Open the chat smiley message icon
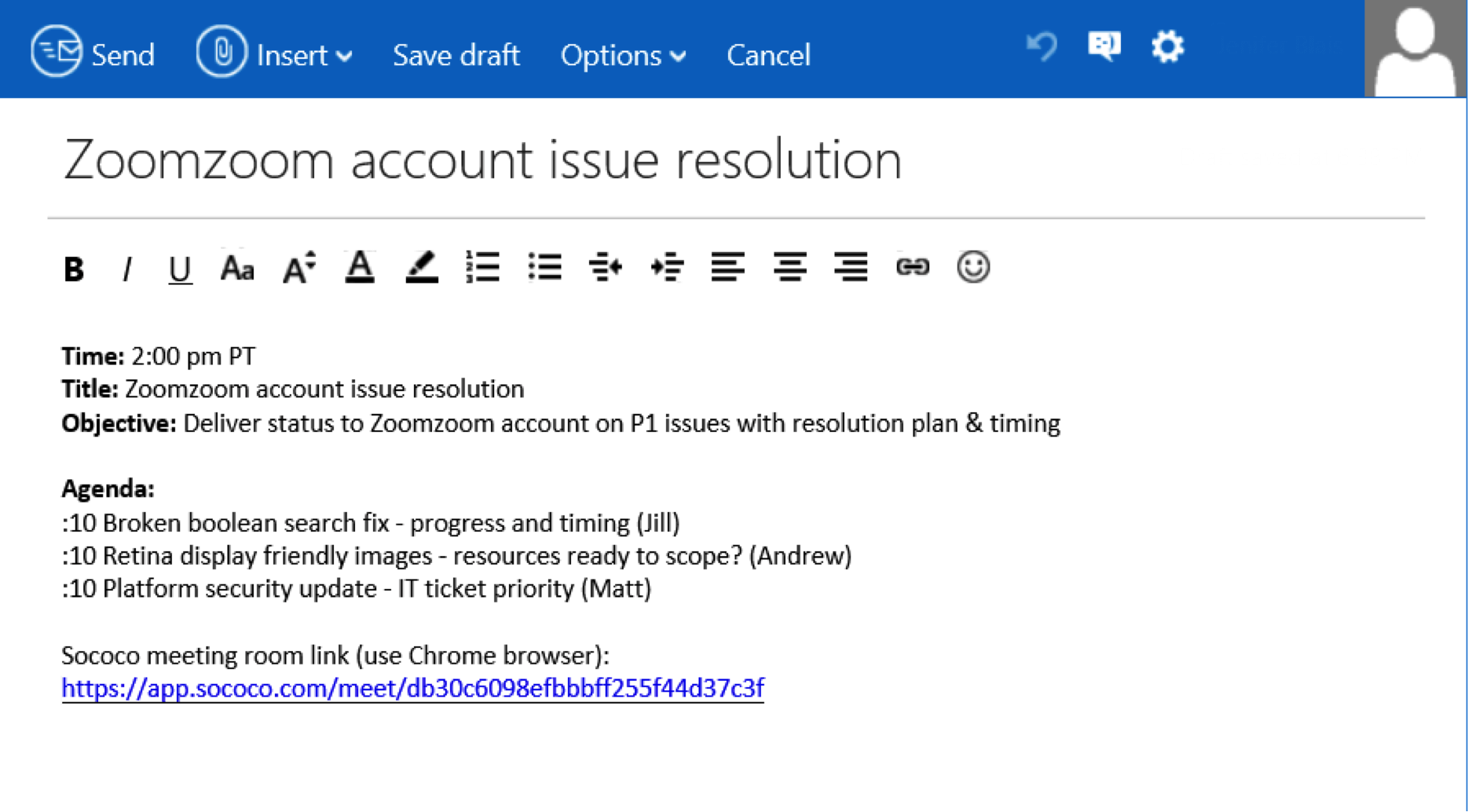 (x=1104, y=46)
